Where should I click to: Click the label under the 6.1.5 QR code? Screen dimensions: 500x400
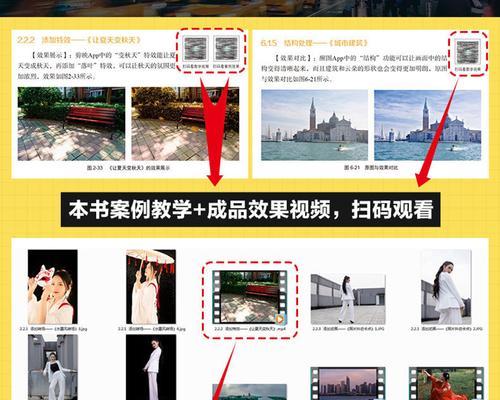click(x=468, y=70)
